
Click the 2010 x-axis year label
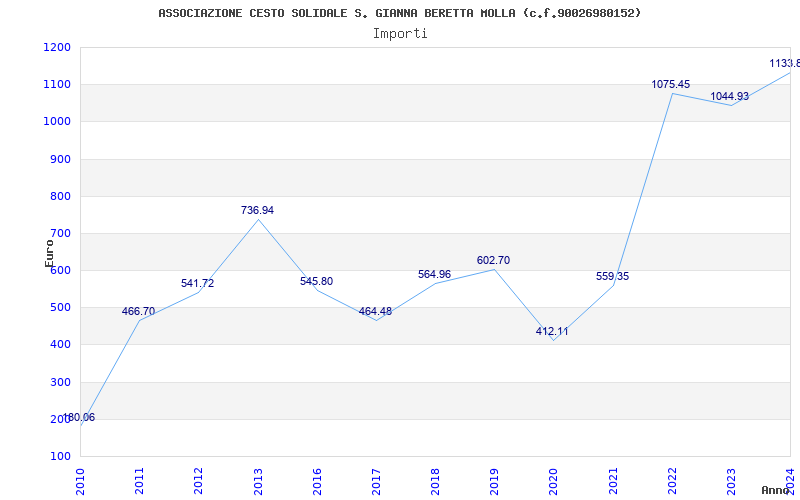tap(80, 481)
